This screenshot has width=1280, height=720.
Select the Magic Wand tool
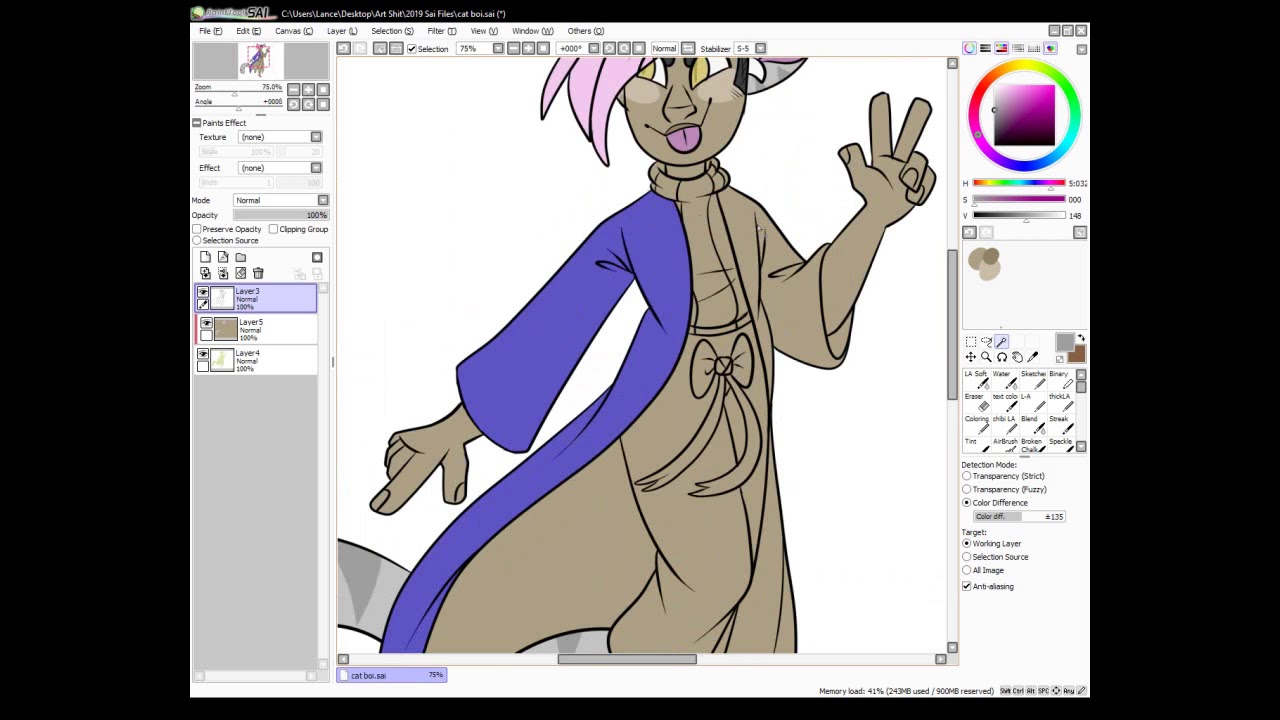(x=1001, y=342)
